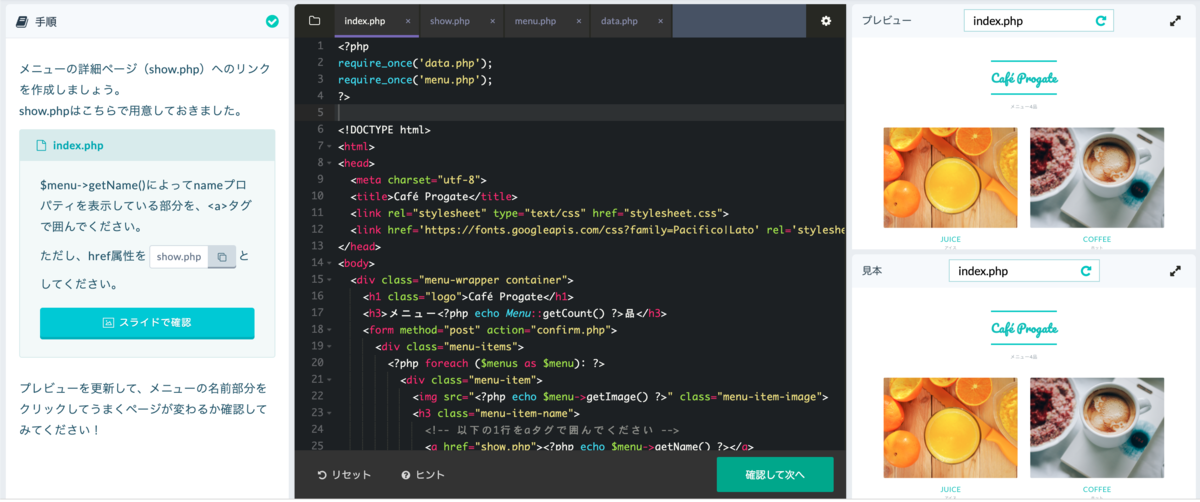Open スライドで確認 slide review button

[147, 323]
